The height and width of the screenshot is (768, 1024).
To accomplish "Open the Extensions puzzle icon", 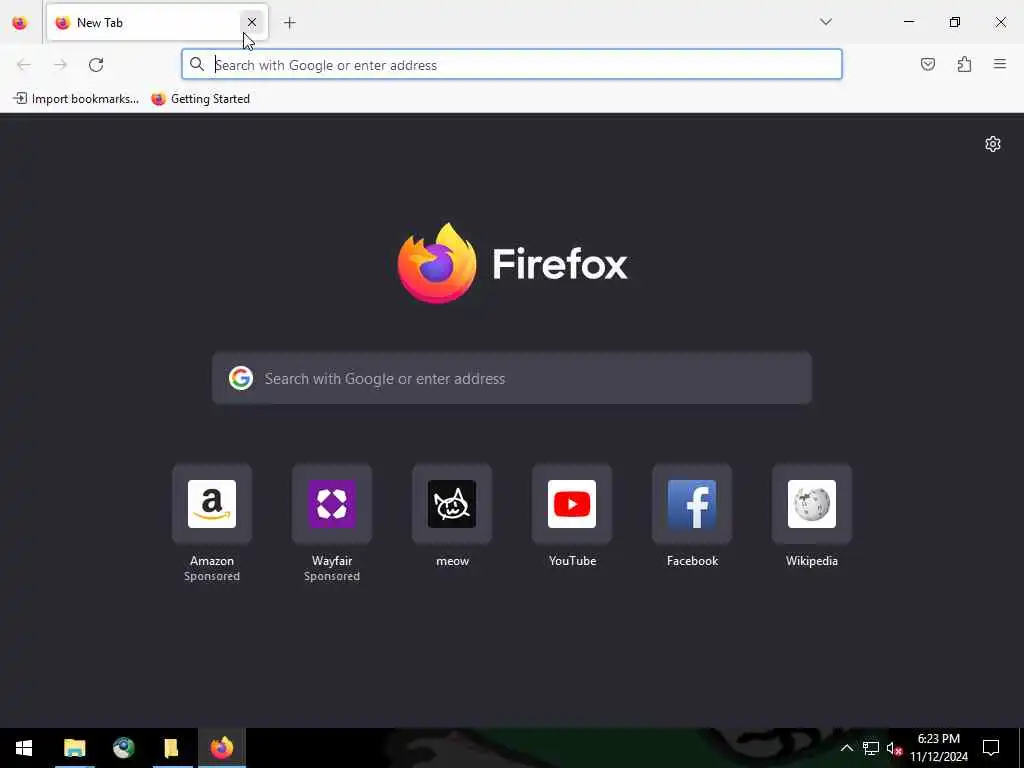I will point(964,64).
